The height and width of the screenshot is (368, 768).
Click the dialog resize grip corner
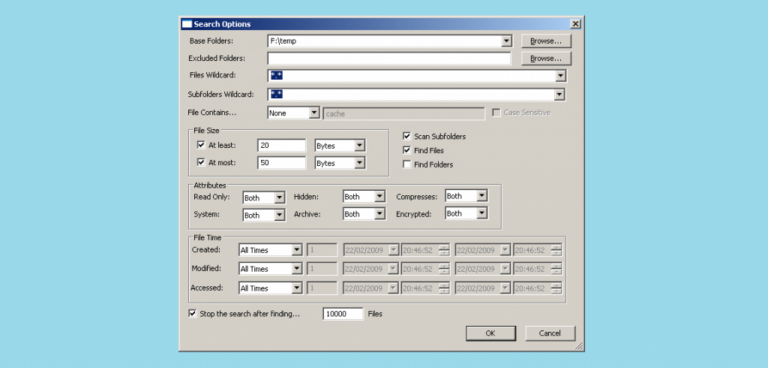[x=579, y=346]
